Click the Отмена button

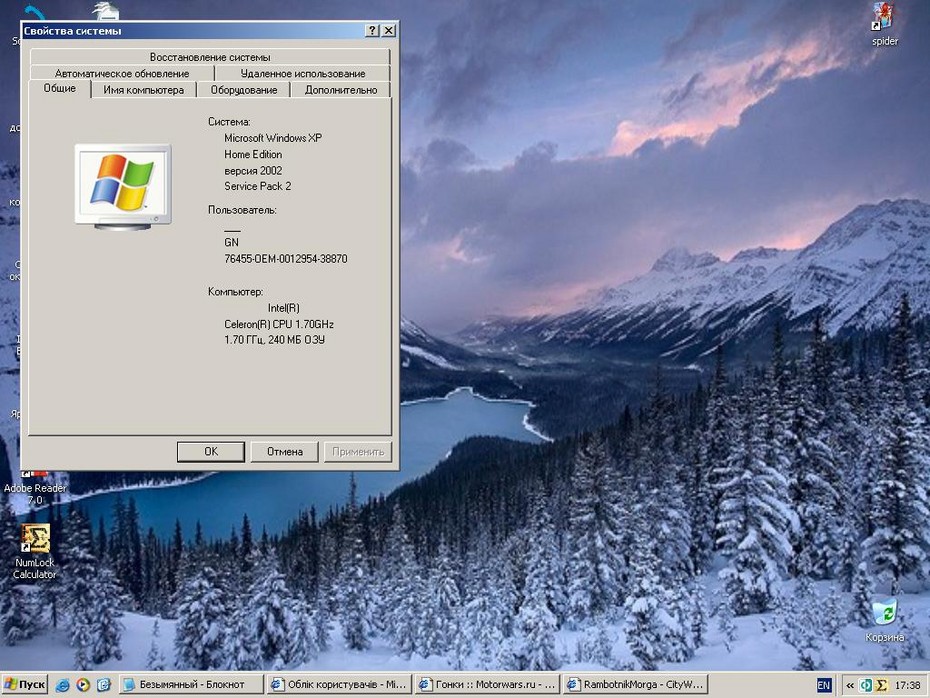tap(284, 451)
